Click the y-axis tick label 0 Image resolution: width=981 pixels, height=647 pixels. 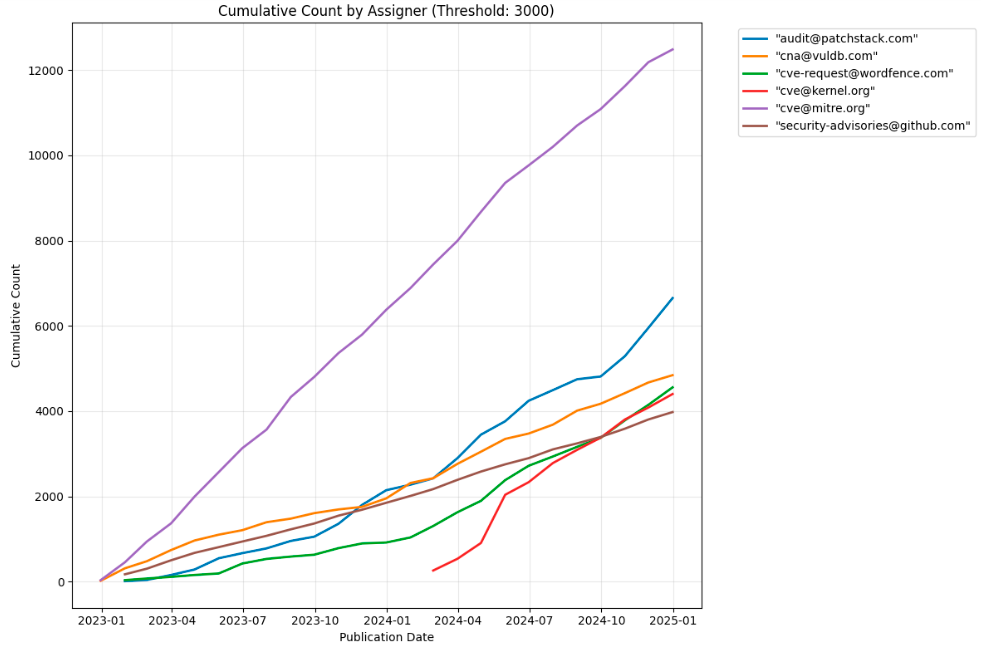click(x=61, y=582)
